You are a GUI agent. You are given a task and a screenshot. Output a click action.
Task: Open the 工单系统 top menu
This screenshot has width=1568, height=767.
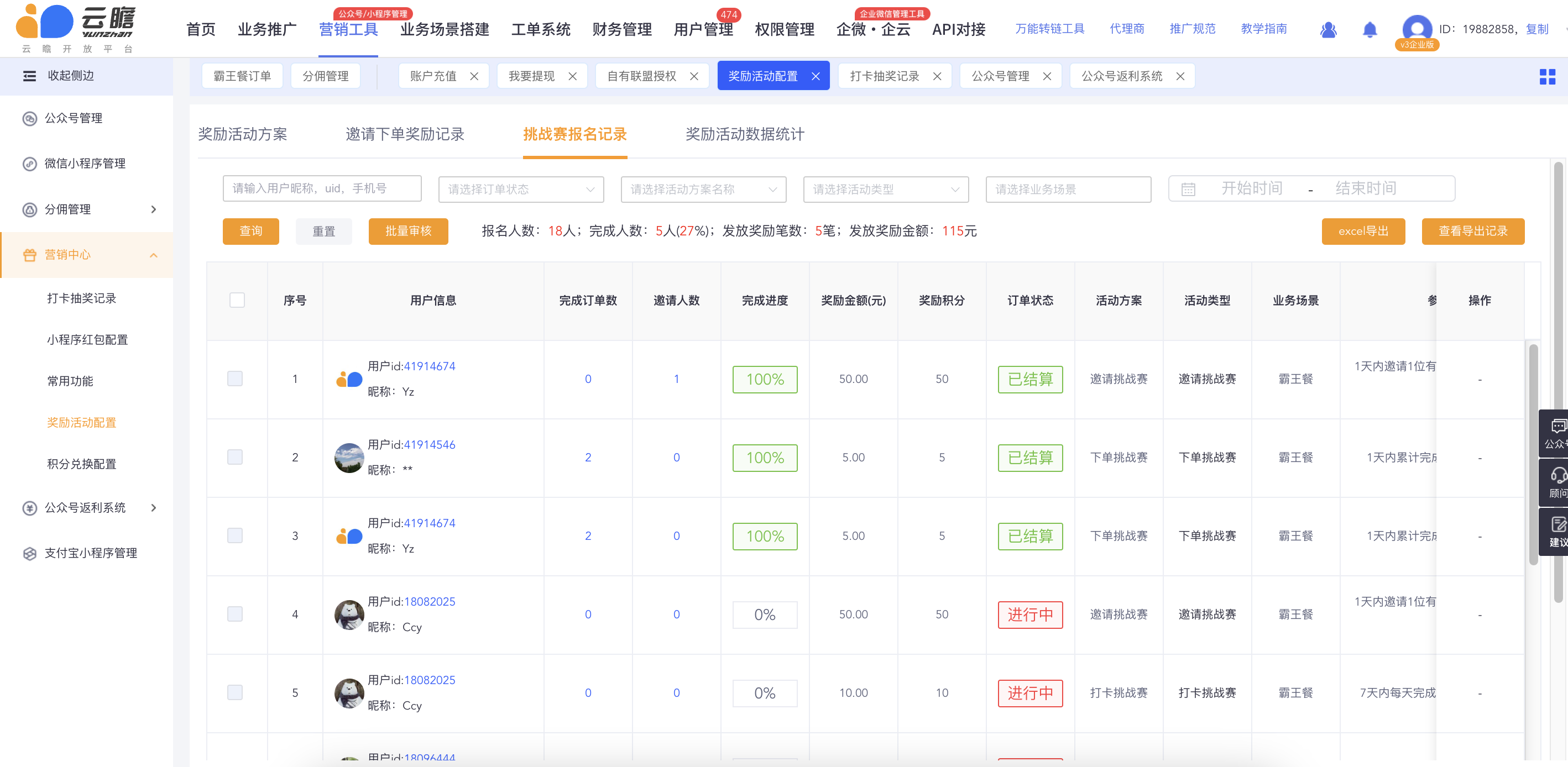click(541, 29)
